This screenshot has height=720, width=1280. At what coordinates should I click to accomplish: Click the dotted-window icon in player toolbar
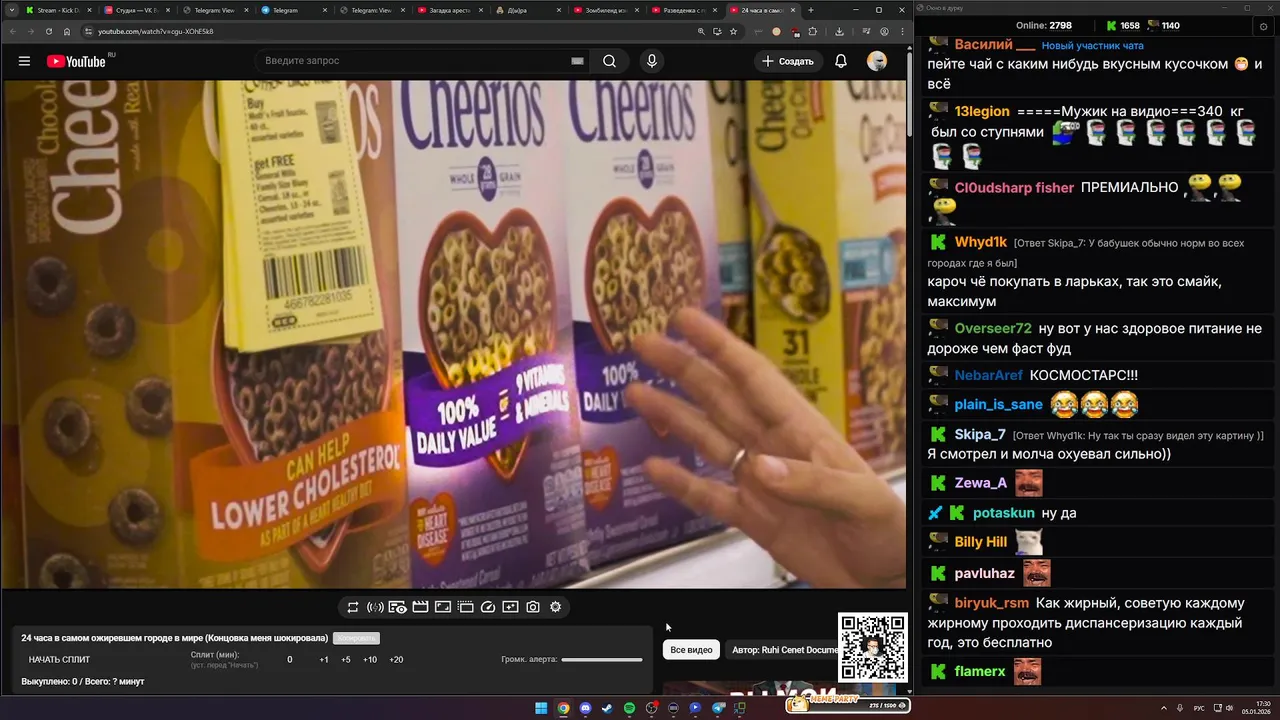[465, 607]
